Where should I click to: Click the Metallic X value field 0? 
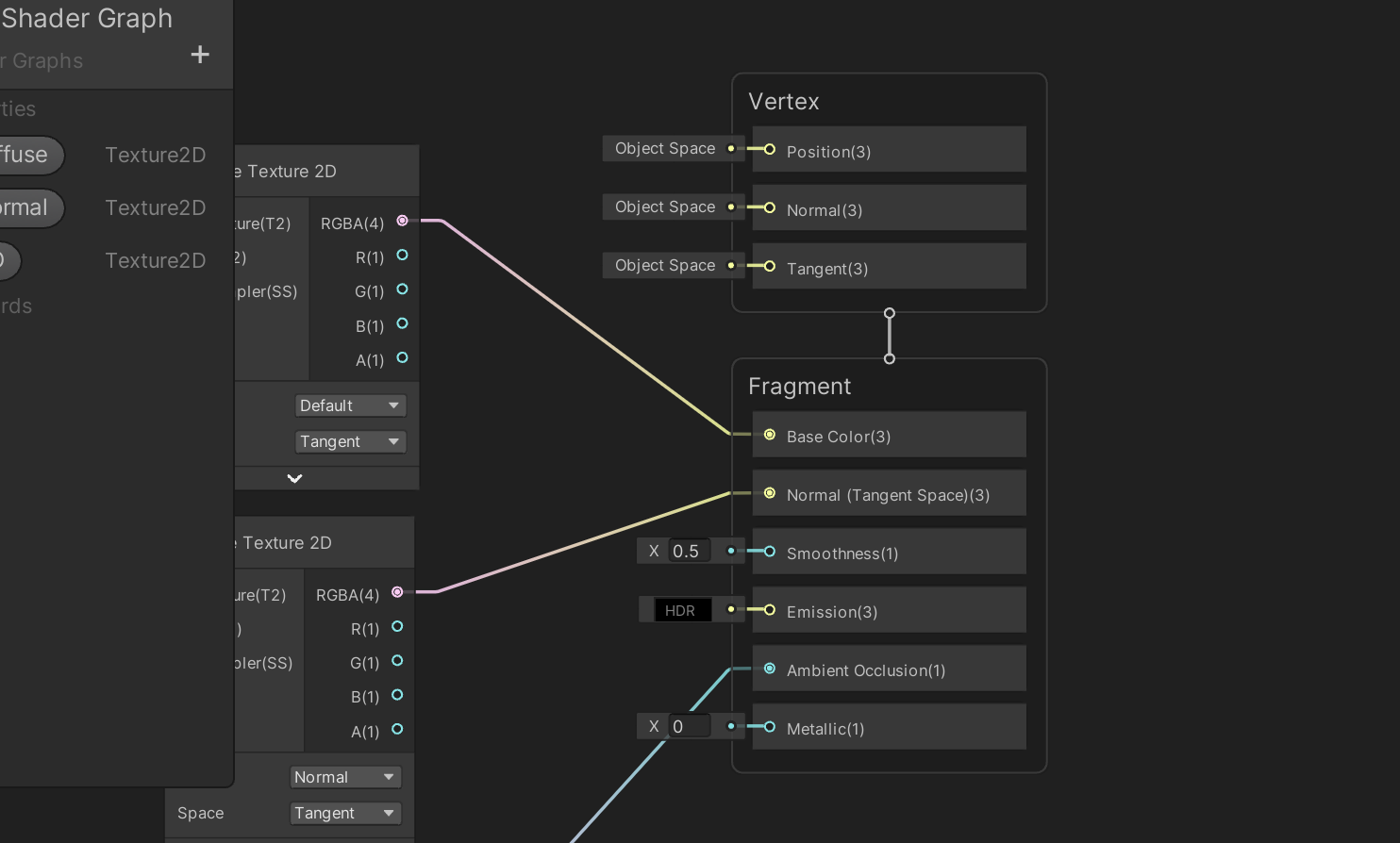click(689, 727)
